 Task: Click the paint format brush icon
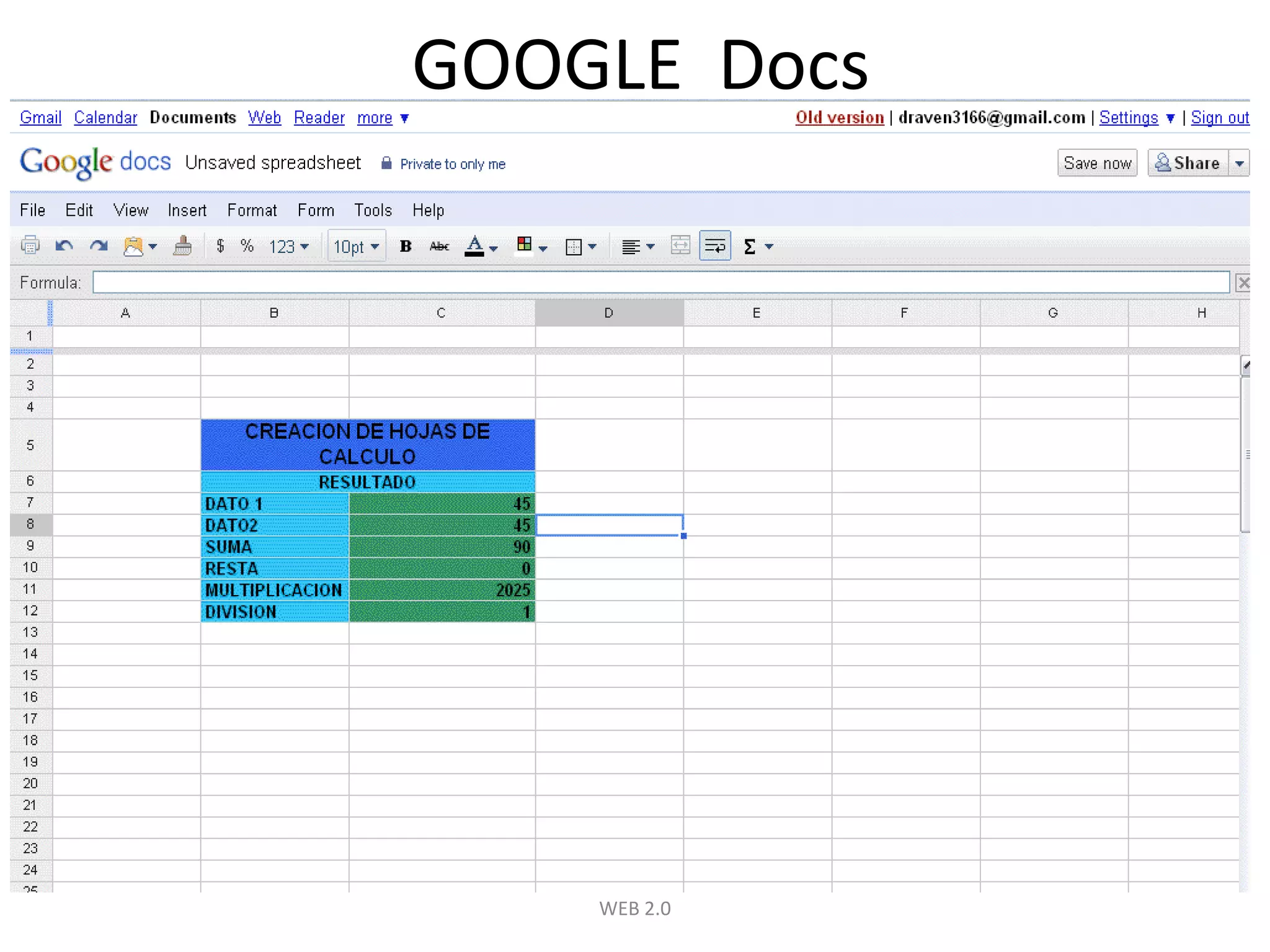[182, 245]
